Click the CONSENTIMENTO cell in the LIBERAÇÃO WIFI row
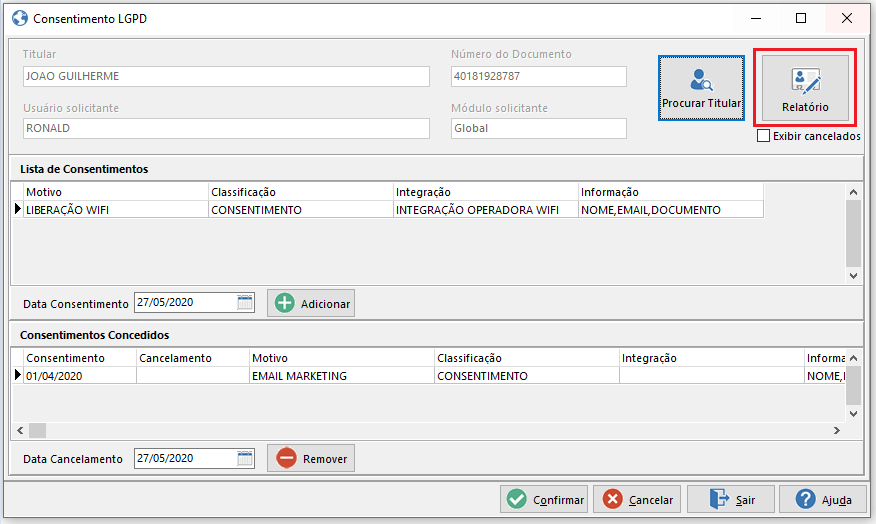Screen dimensions: 876x524 (x=301, y=209)
